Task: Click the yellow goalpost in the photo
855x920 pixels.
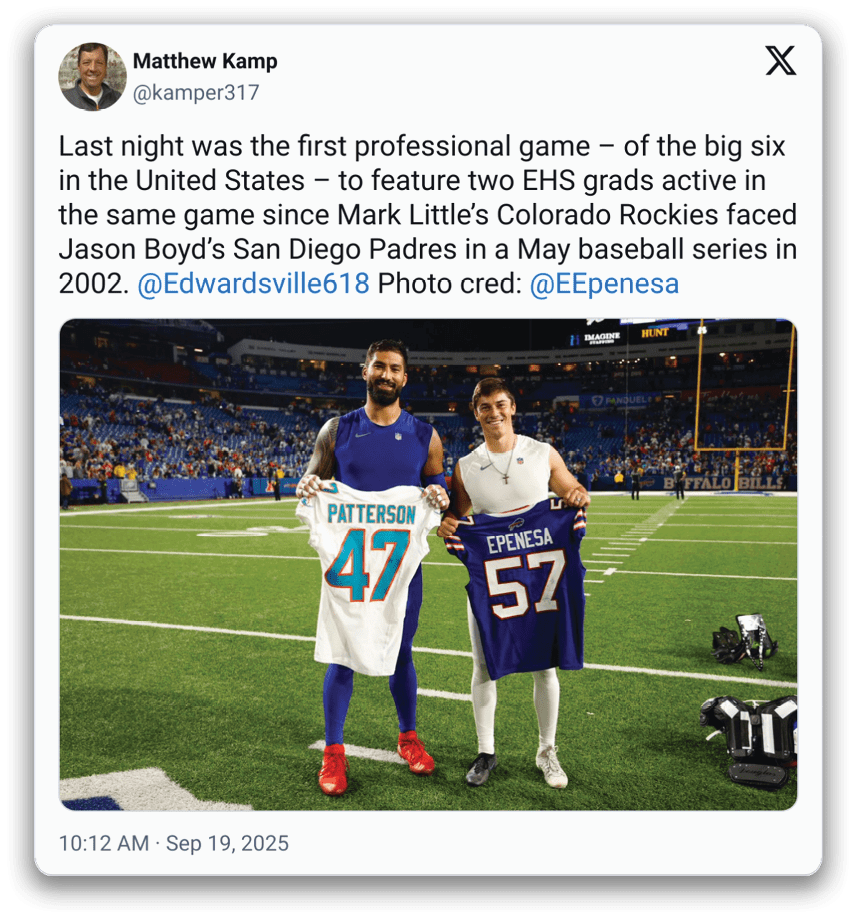Action: [x=745, y=400]
